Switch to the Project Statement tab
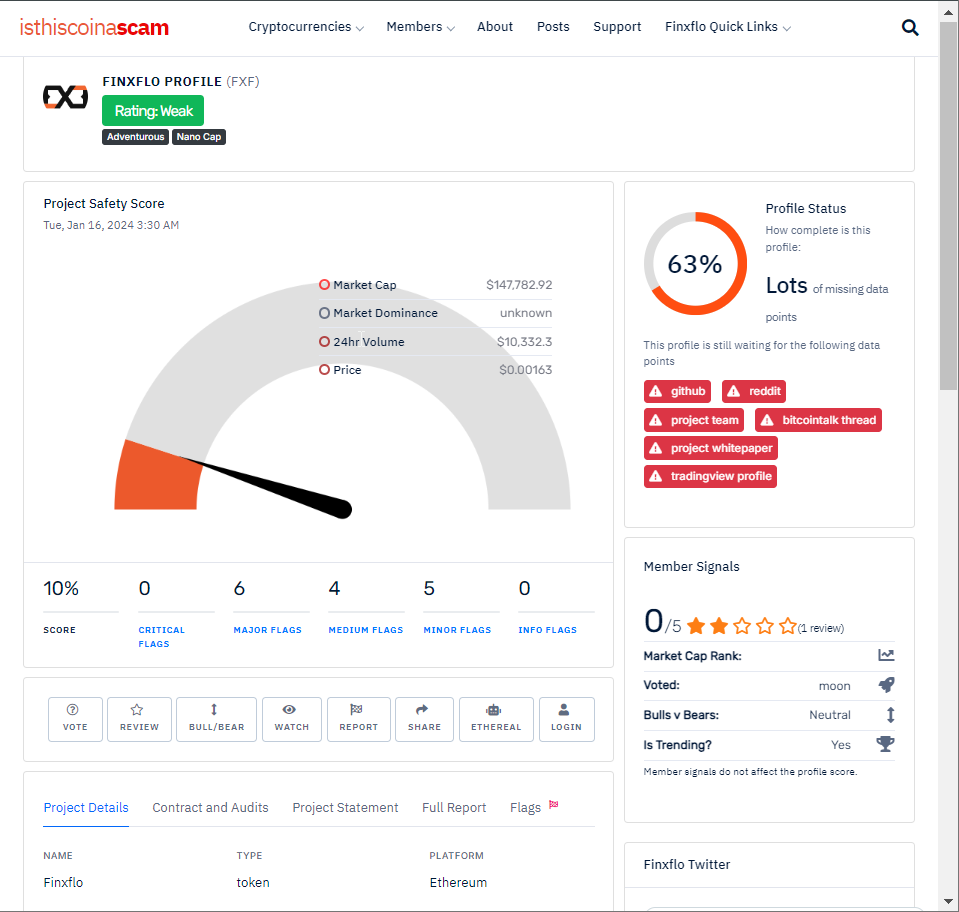 tap(345, 807)
